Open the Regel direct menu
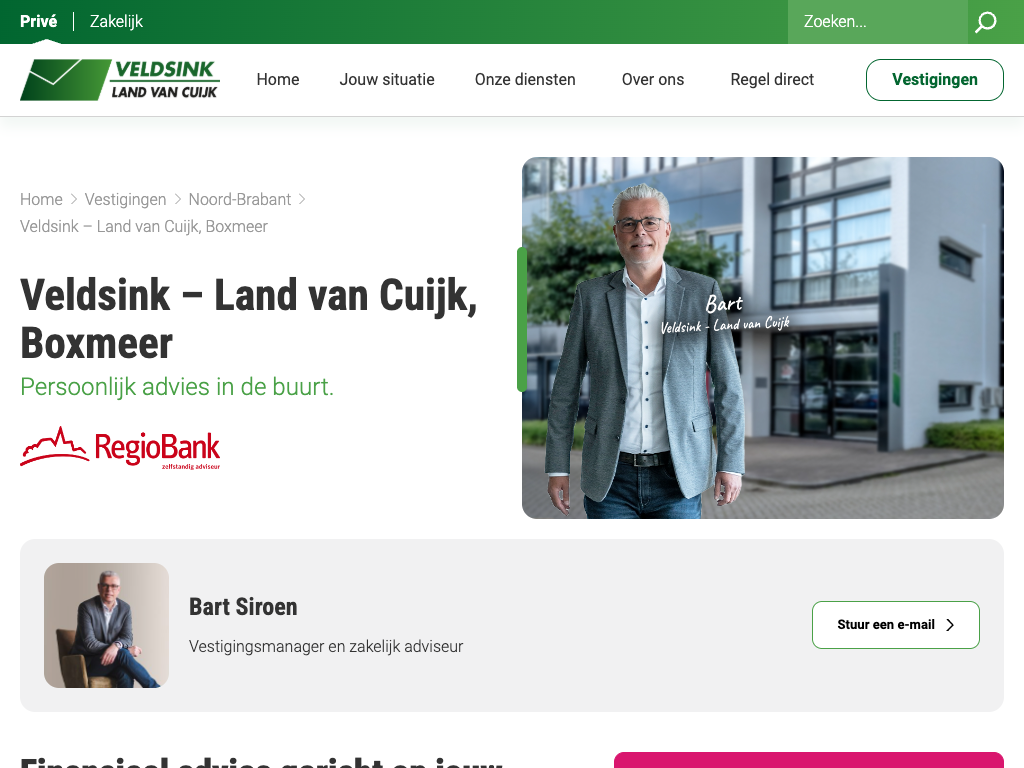The height and width of the screenshot is (768, 1024). click(x=772, y=80)
